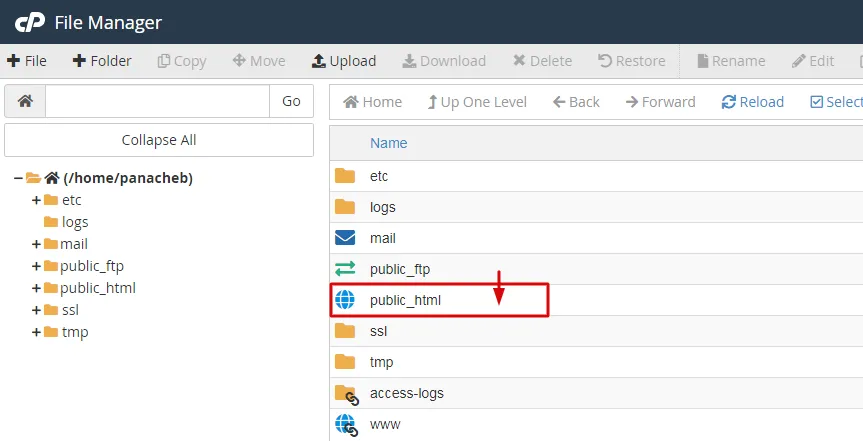863x441 pixels.
Task: Click the Reload button
Action: tap(753, 102)
